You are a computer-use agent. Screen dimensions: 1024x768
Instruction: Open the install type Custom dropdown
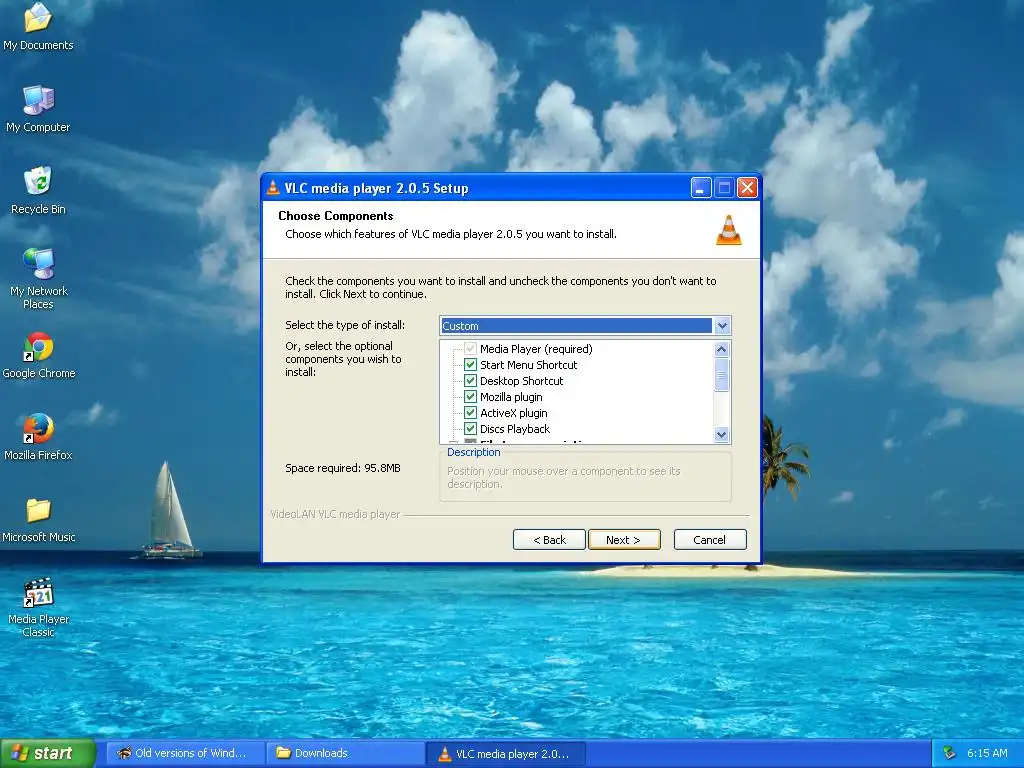[x=722, y=325]
